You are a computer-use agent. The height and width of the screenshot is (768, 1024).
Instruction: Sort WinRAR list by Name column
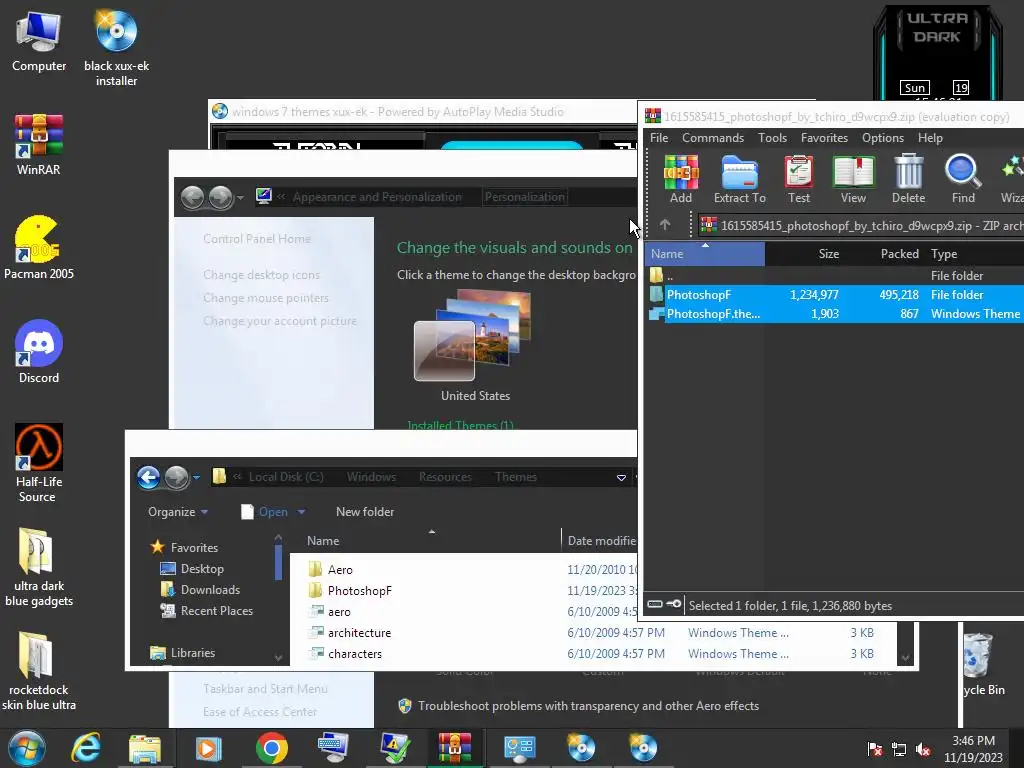[x=705, y=253]
